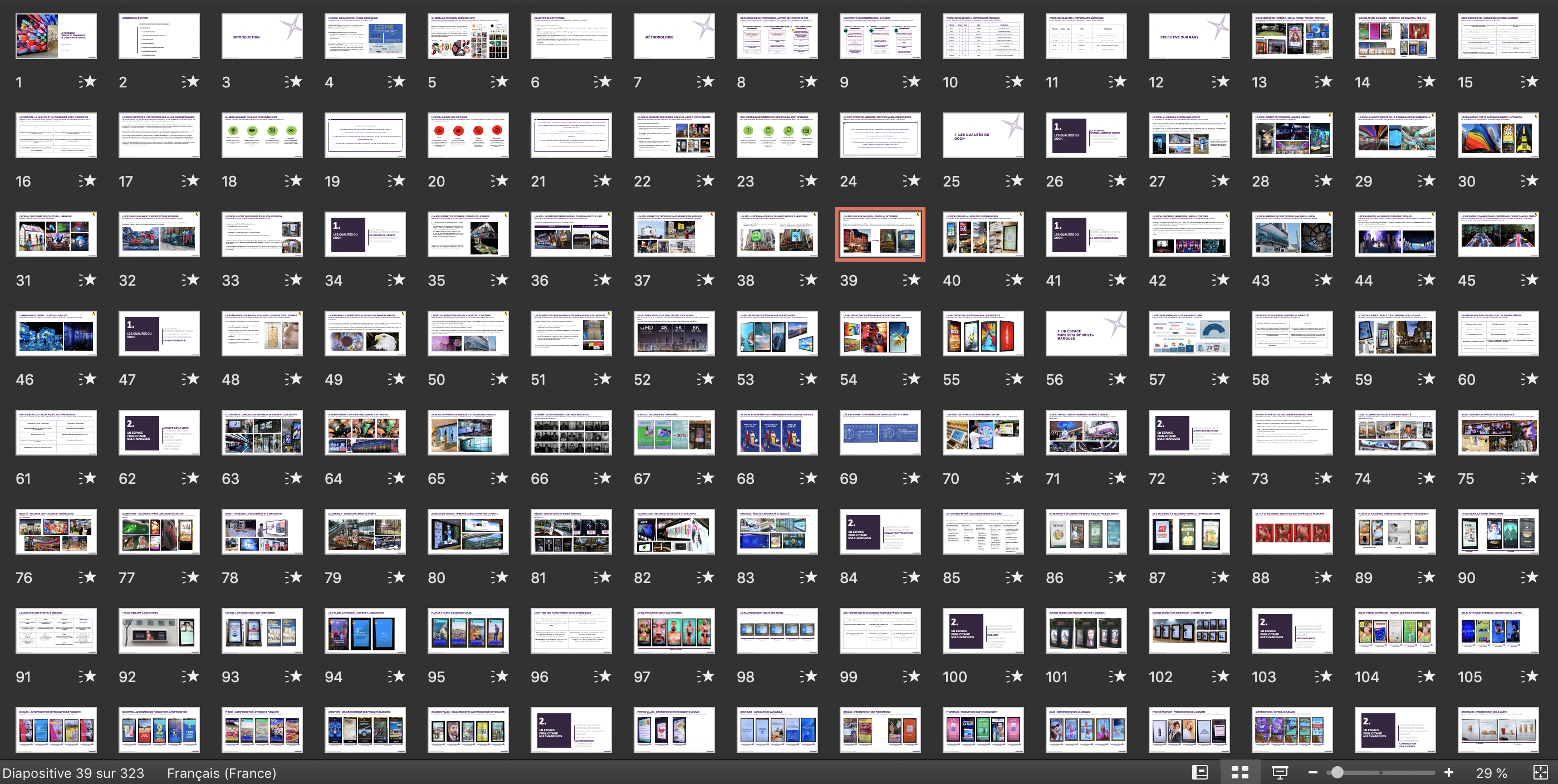Click transition star icon under slide 71

coord(1117,478)
